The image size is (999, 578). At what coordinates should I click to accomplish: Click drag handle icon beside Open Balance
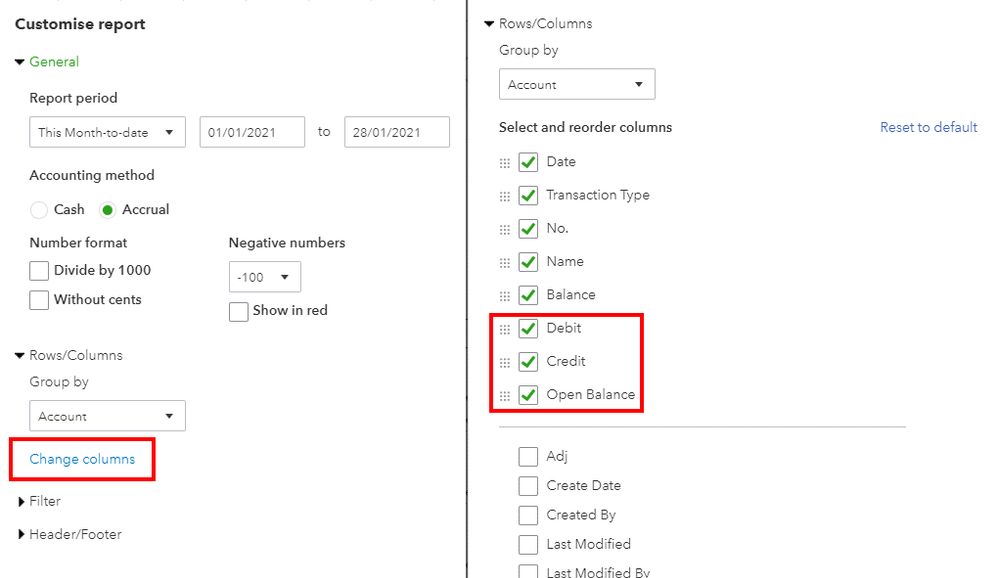pyautogui.click(x=505, y=396)
